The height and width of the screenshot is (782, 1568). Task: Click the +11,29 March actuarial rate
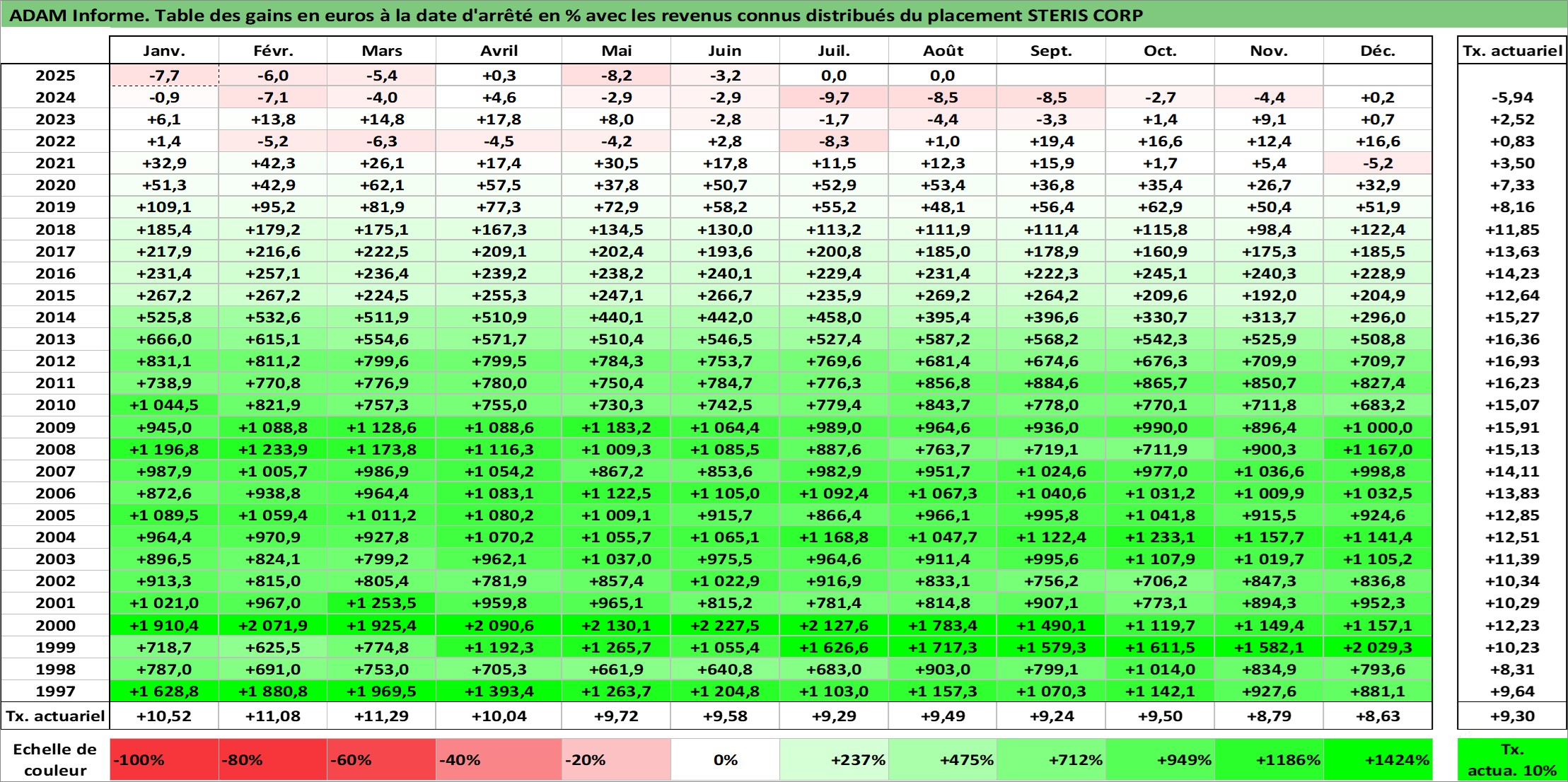coord(381,716)
